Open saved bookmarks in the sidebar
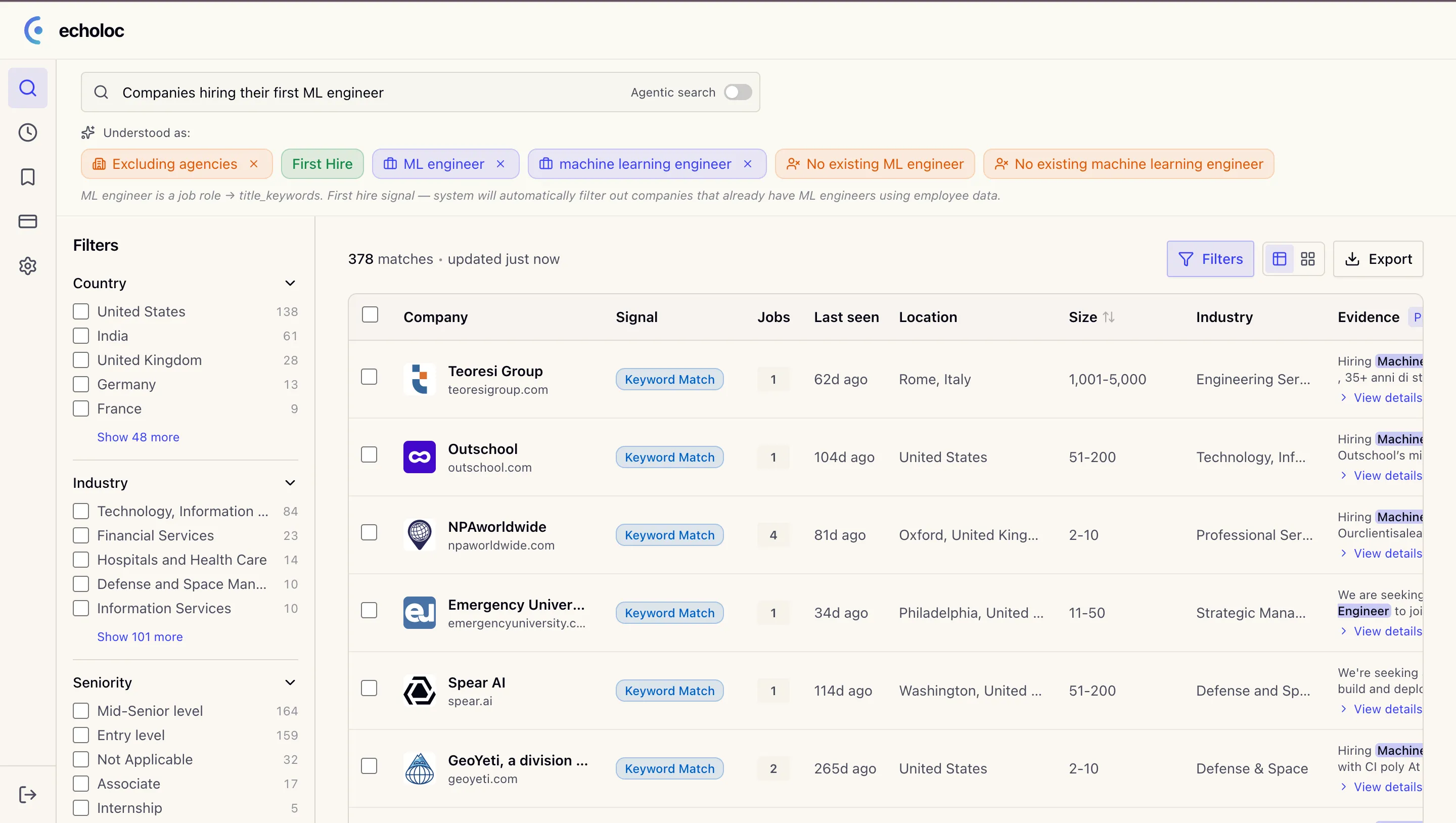 tap(28, 177)
